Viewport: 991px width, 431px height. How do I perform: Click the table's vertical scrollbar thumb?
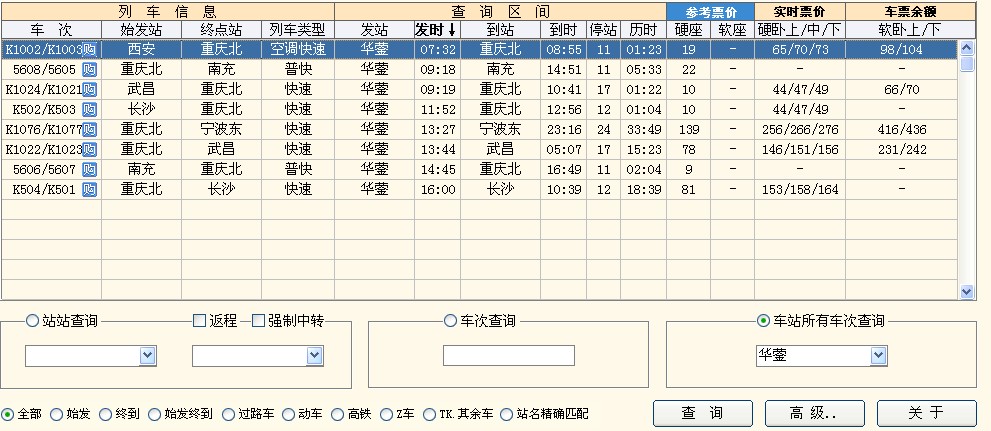click(x=967, y=64)
